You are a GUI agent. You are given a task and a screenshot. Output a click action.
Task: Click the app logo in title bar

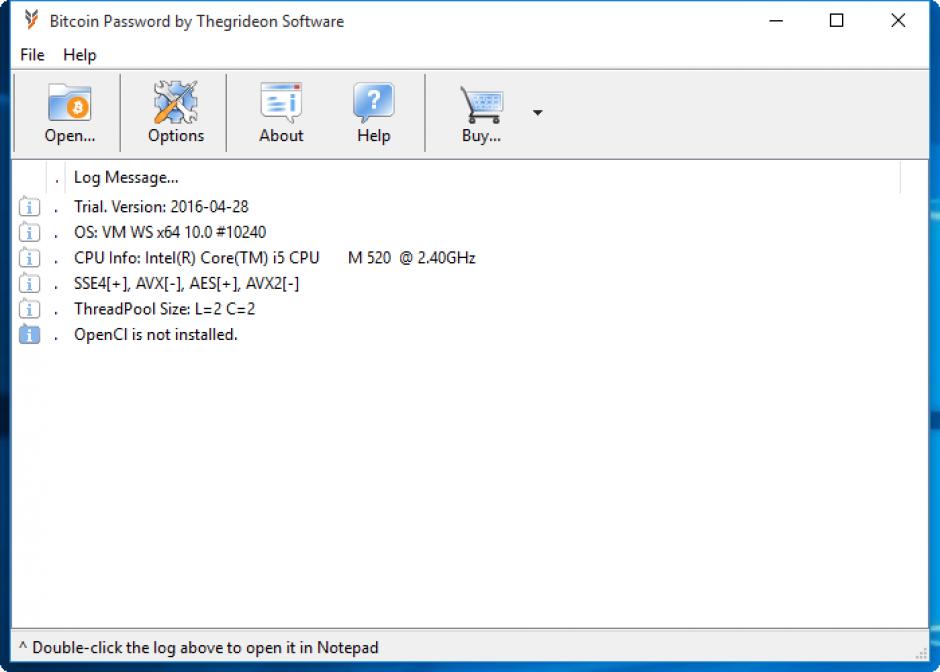pyautogui.click(x=32, y=20)
